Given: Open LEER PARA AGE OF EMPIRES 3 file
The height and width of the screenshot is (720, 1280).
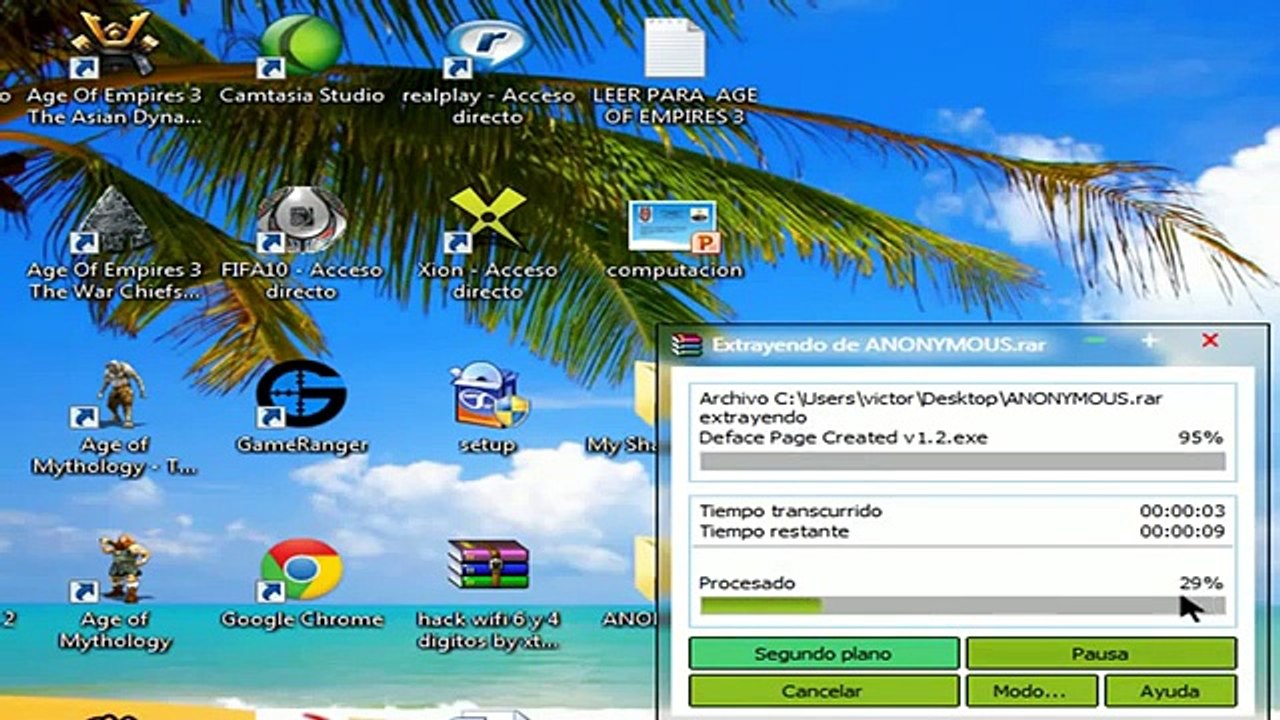Looking at the screenshot, I should click(x=675, y=47).
